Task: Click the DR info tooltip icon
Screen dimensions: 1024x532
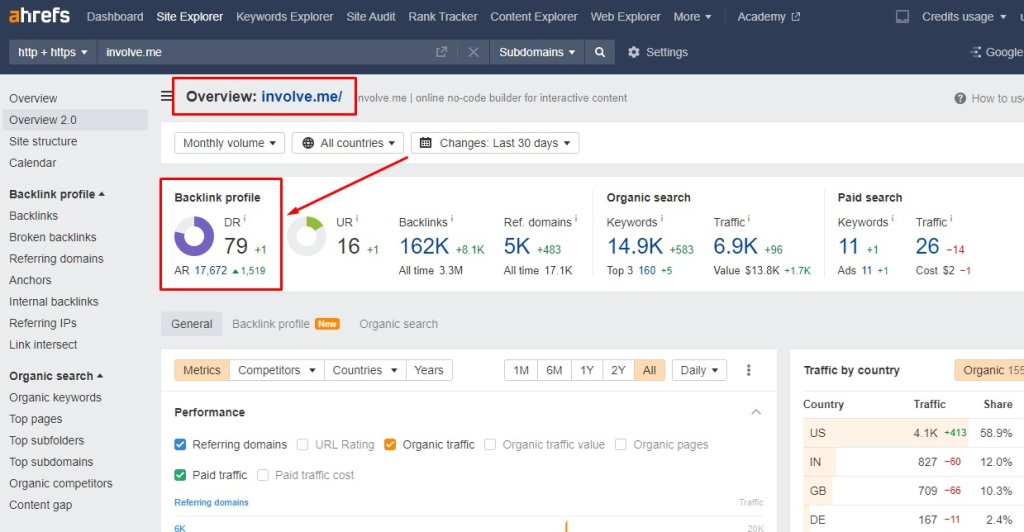Action: tap(245, 218)
